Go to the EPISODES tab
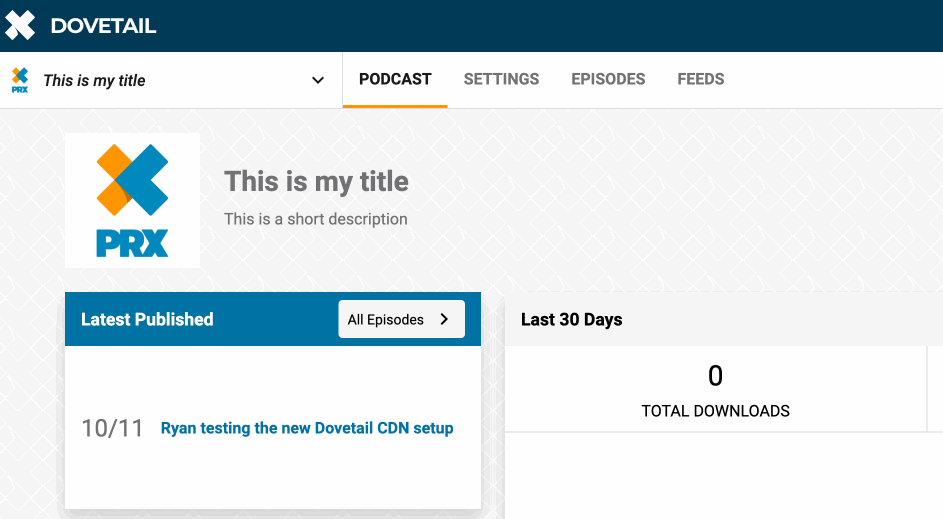The height and width of the screenshot is (519, 943). 608,79
